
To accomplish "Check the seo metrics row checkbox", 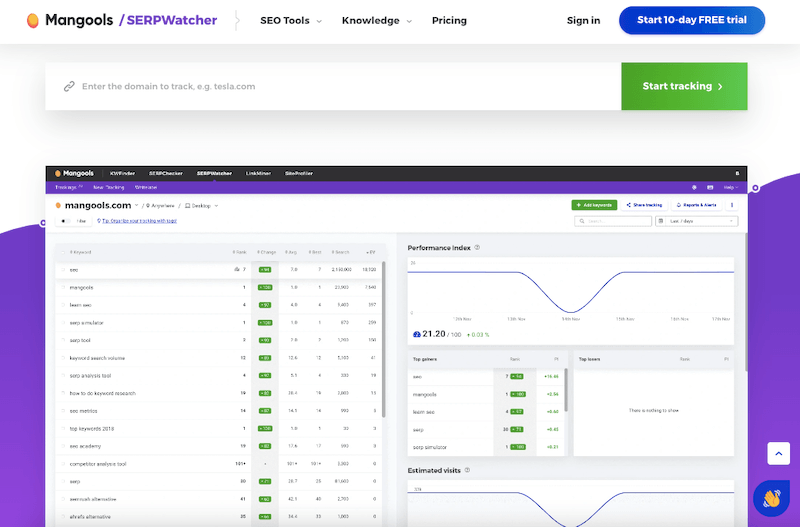I will click(x=64, y=411).
